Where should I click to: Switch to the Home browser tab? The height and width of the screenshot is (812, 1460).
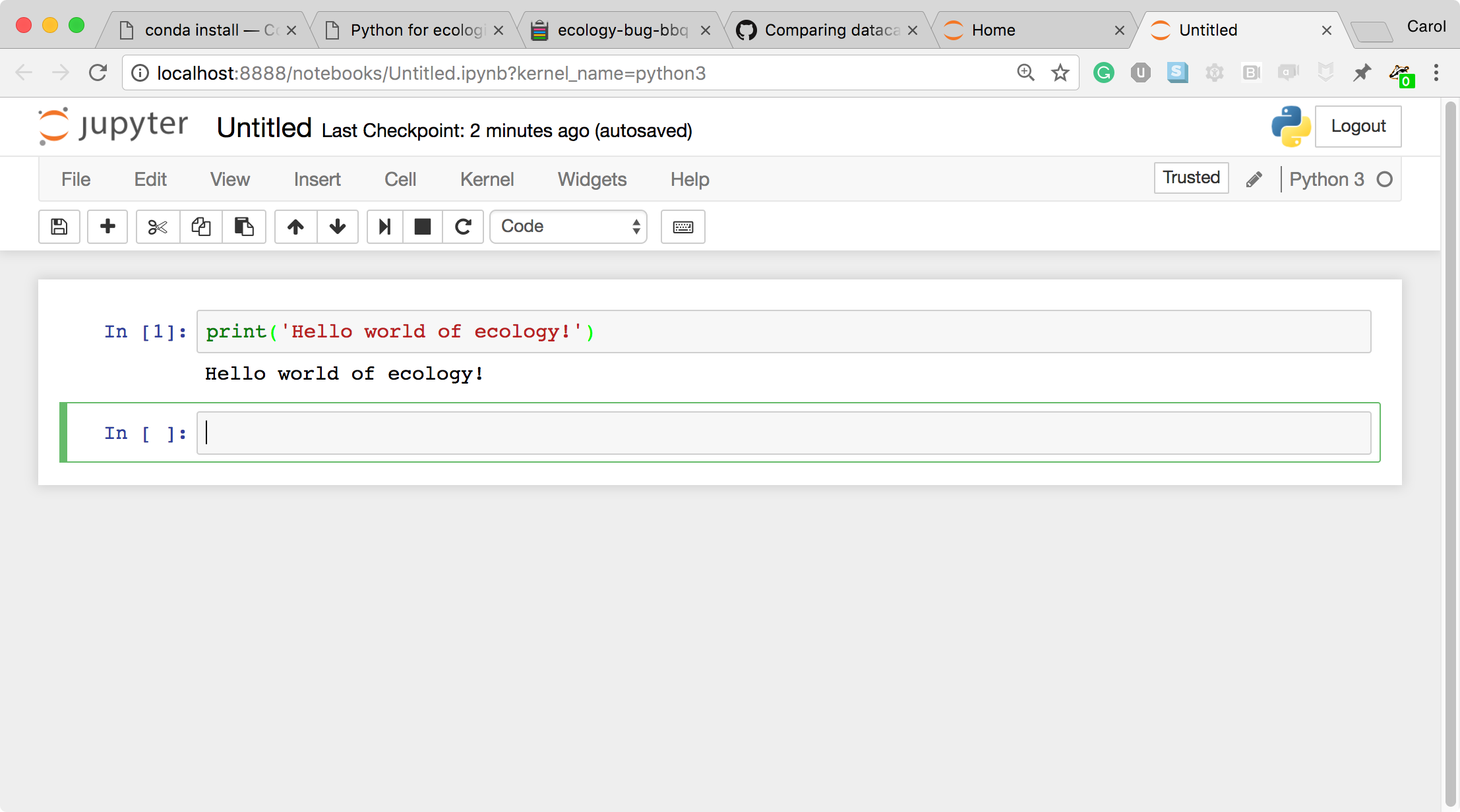992,30
